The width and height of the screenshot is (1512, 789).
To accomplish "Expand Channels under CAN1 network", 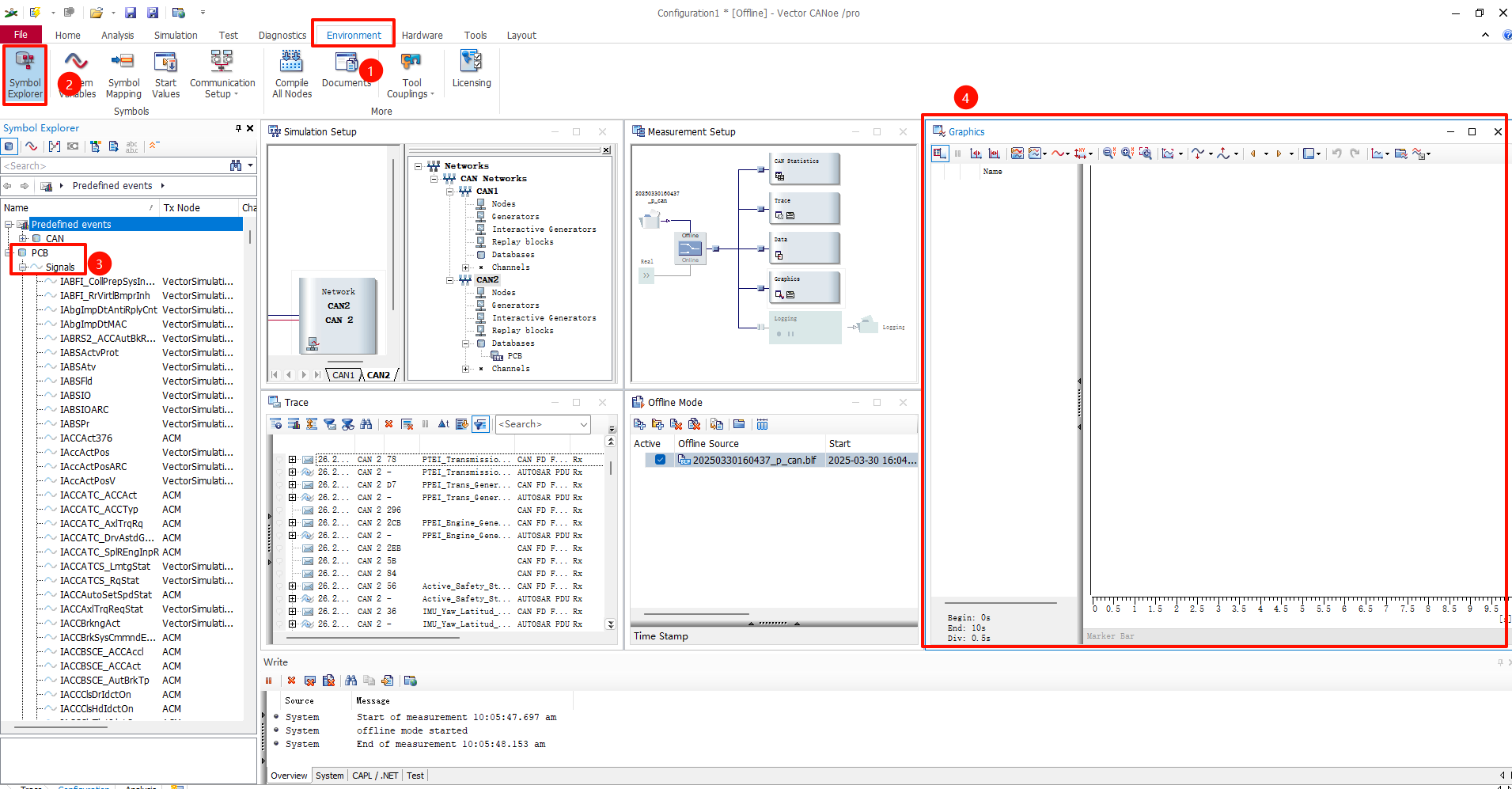I will (x=466, y=267).
